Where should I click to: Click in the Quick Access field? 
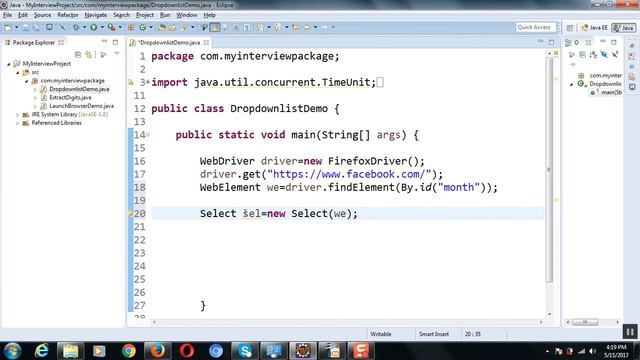(536, 27)
